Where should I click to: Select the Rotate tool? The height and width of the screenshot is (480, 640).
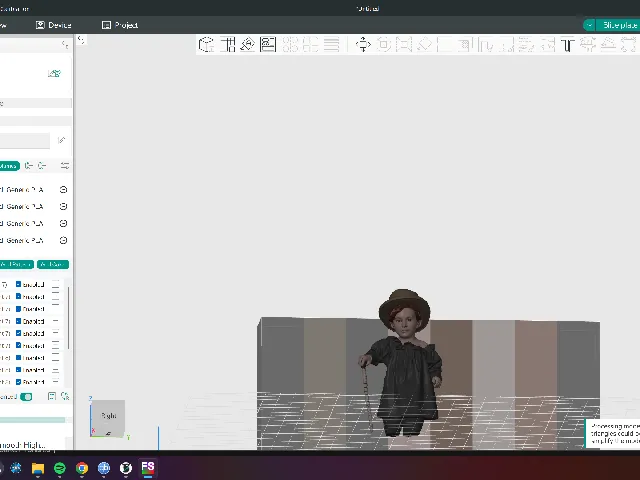pyautogui.click(x=384, y=44)
